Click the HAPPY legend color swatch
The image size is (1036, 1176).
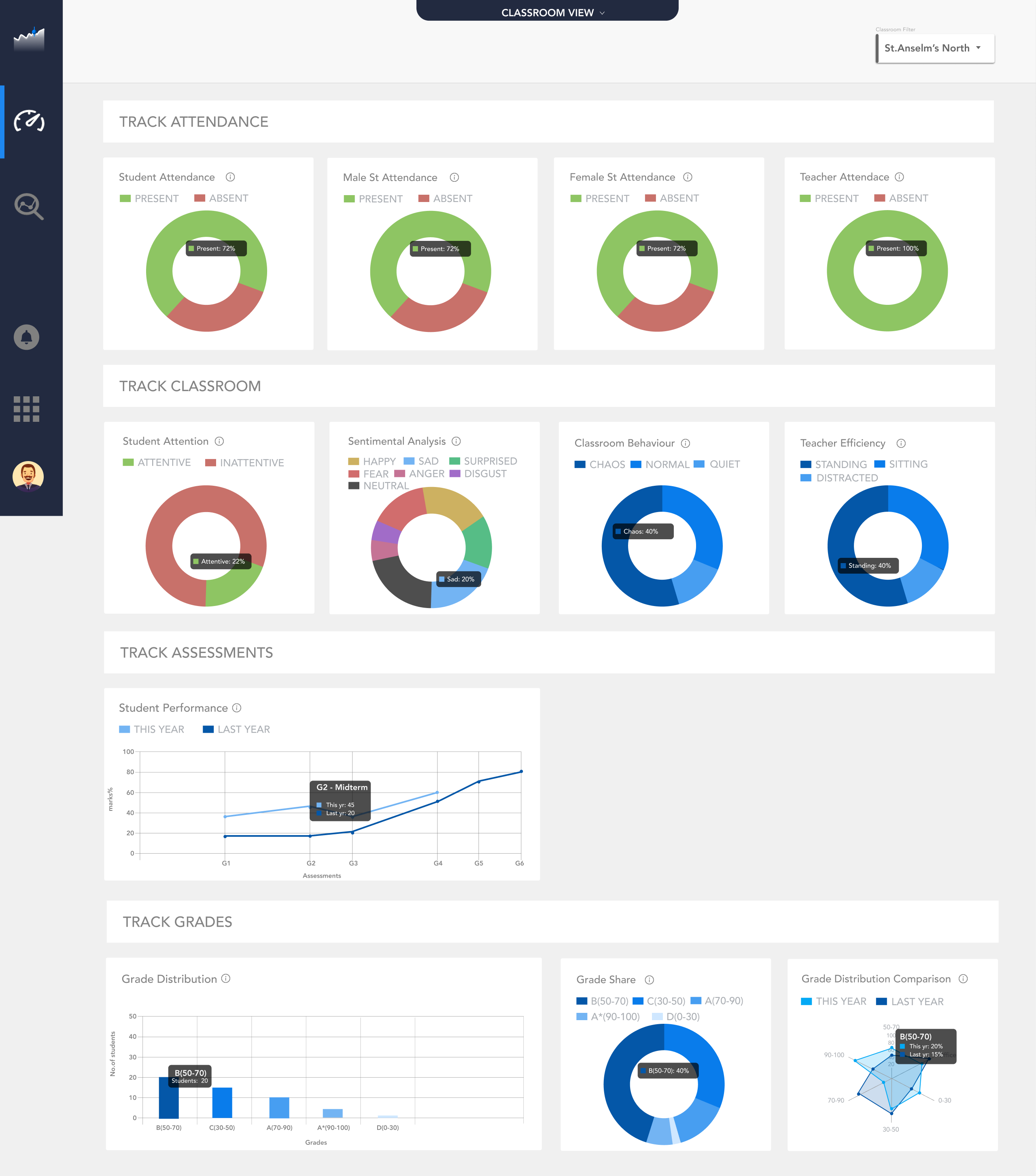353,461
